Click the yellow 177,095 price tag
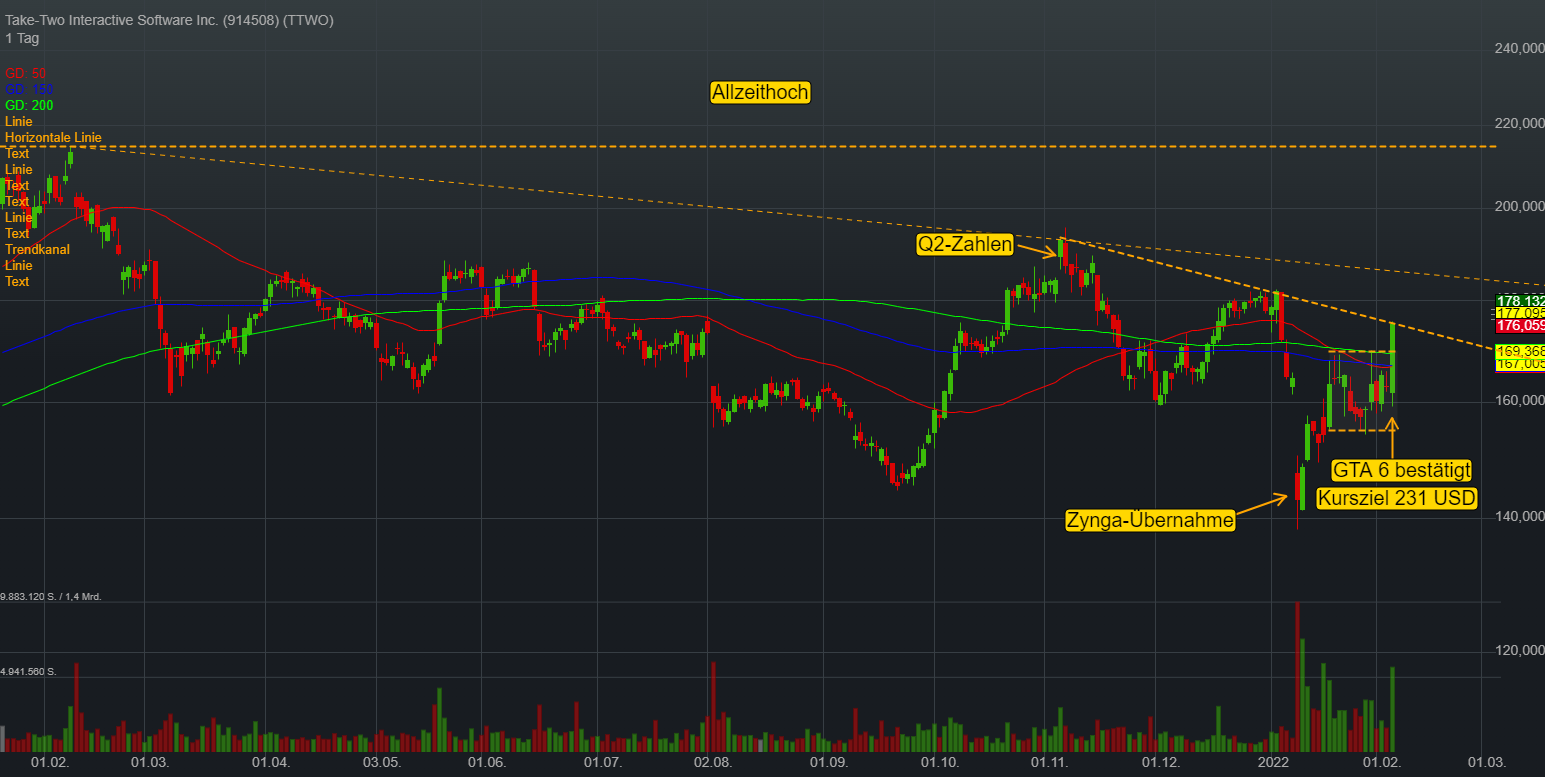The height and width of the screenshot is (777, 1545). click(x=1520, y=313)
